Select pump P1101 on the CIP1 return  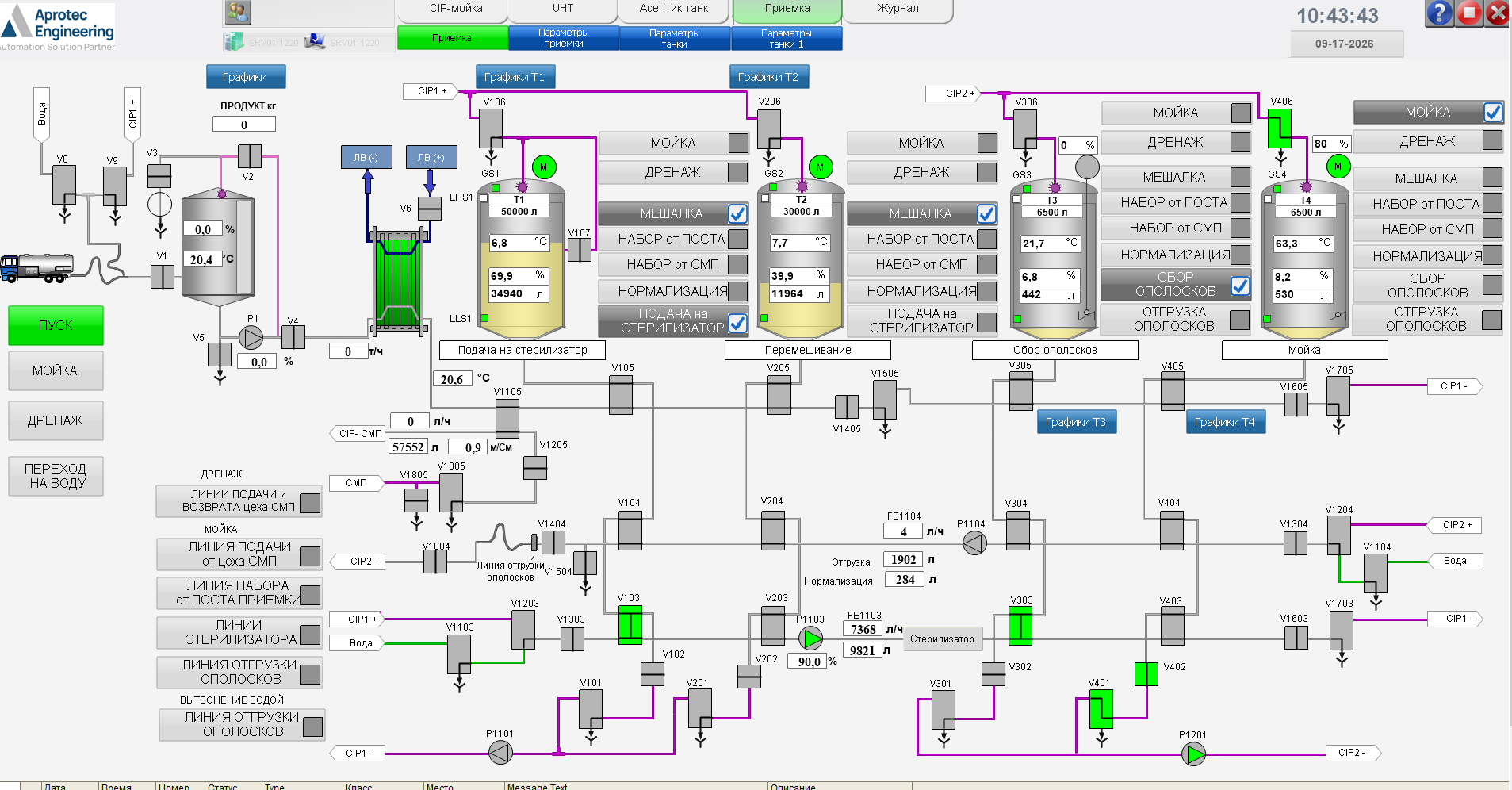500,753
